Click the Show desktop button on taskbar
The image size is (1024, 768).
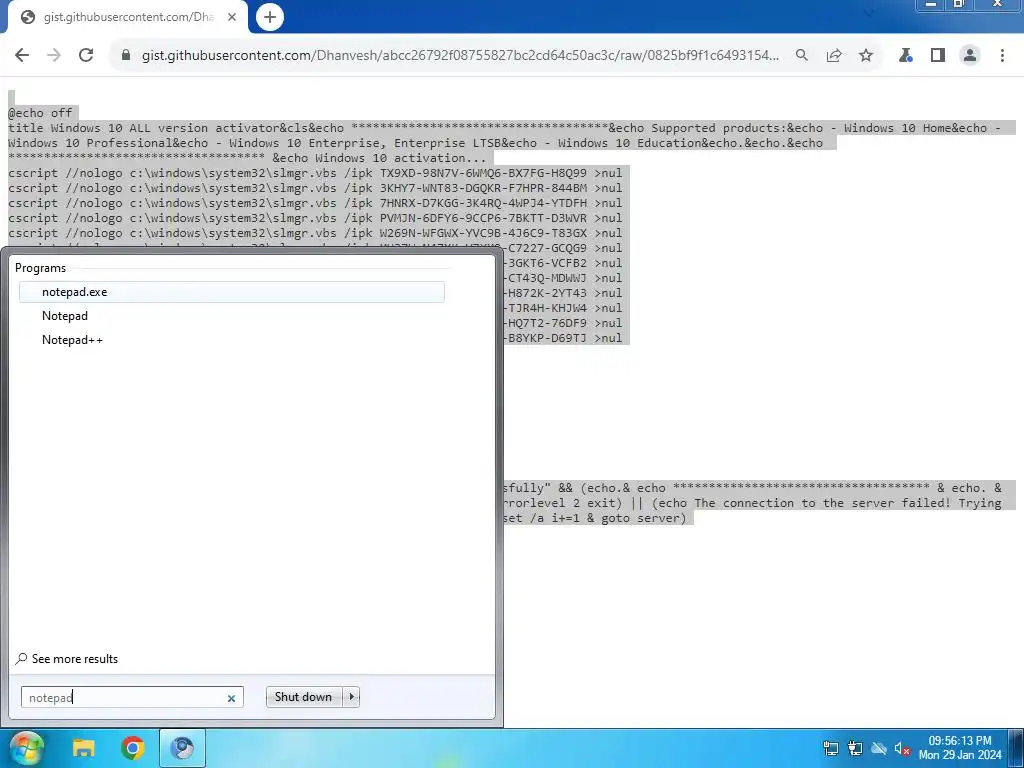(1016, 748)
